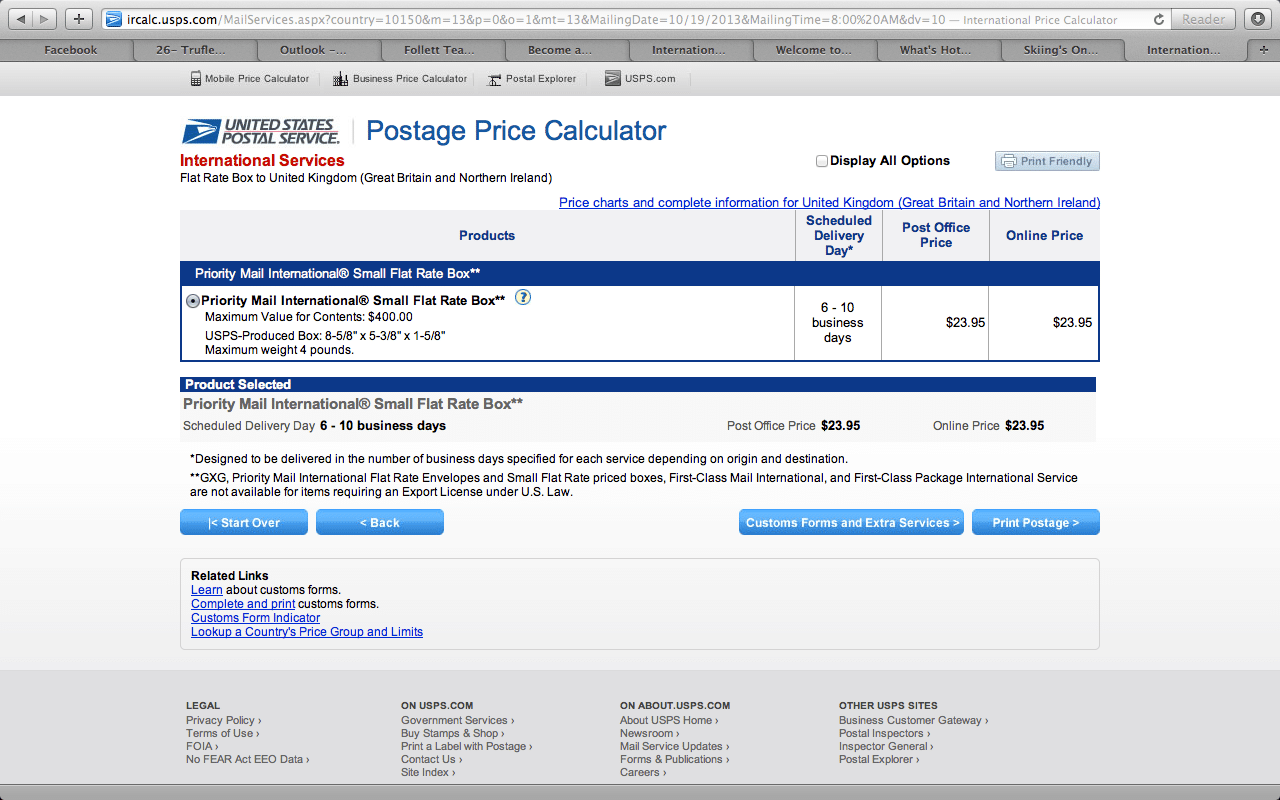Click the Online Price $23.95 table cell
Screen dimensions: 1280x800
[1043, 323]
